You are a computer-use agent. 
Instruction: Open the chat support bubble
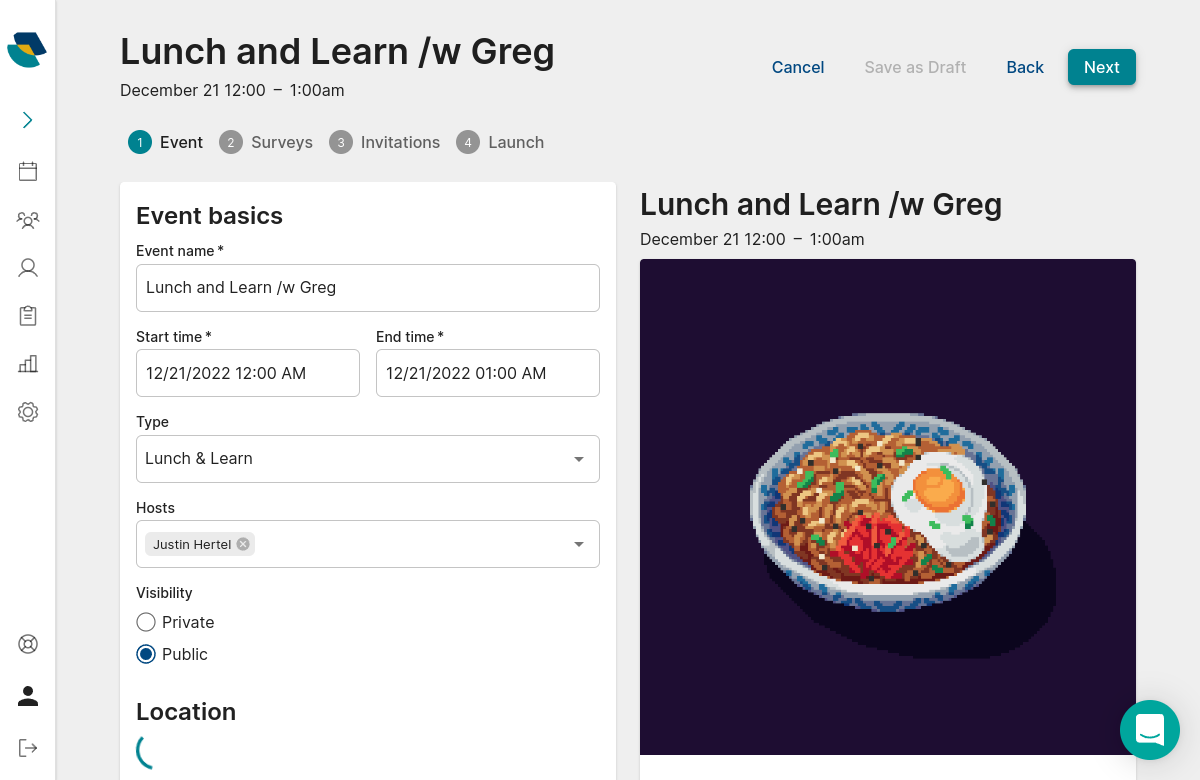coord(1150,730)
